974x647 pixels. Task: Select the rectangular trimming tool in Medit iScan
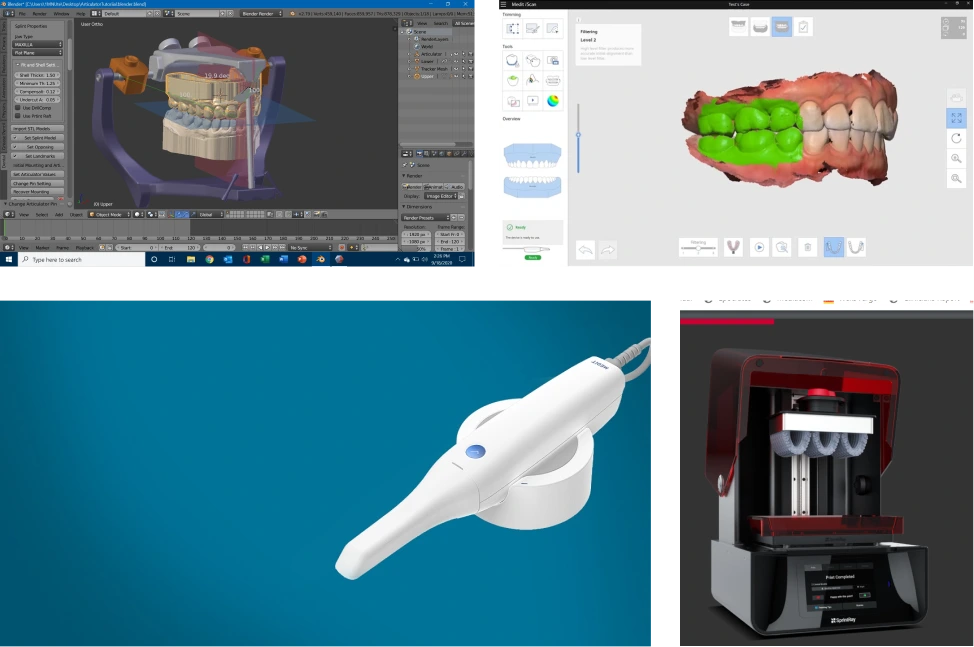pyautogui.click(x=512, y=28)
